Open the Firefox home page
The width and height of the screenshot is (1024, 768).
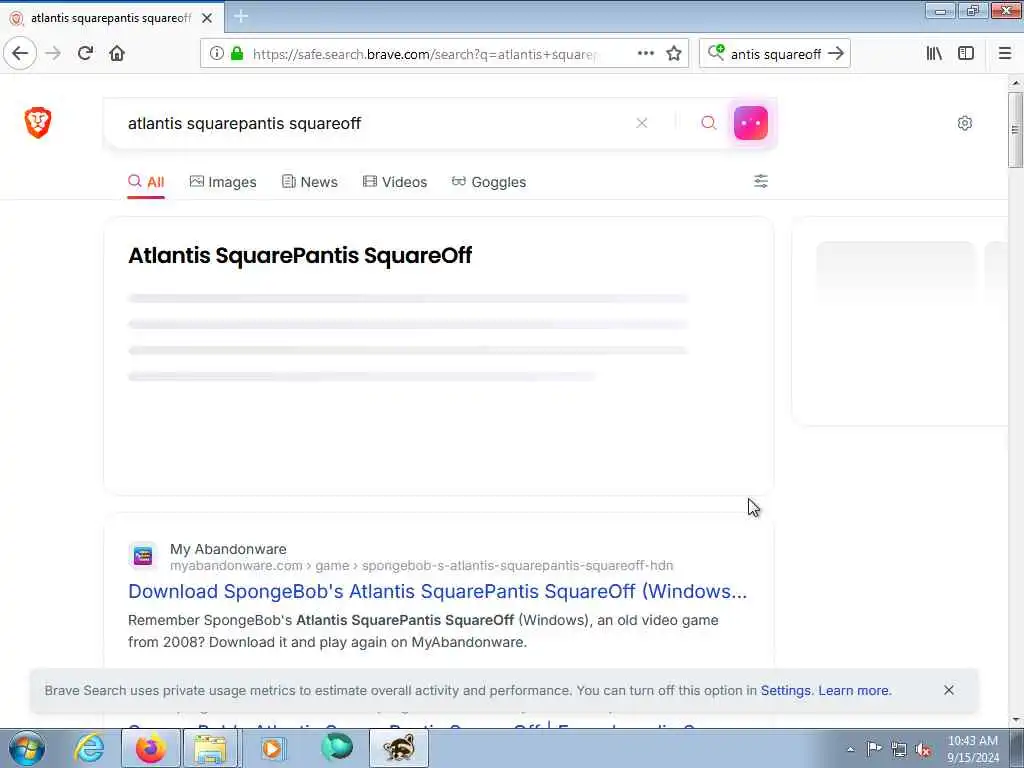pyautogui.click(x=117, y=53)
